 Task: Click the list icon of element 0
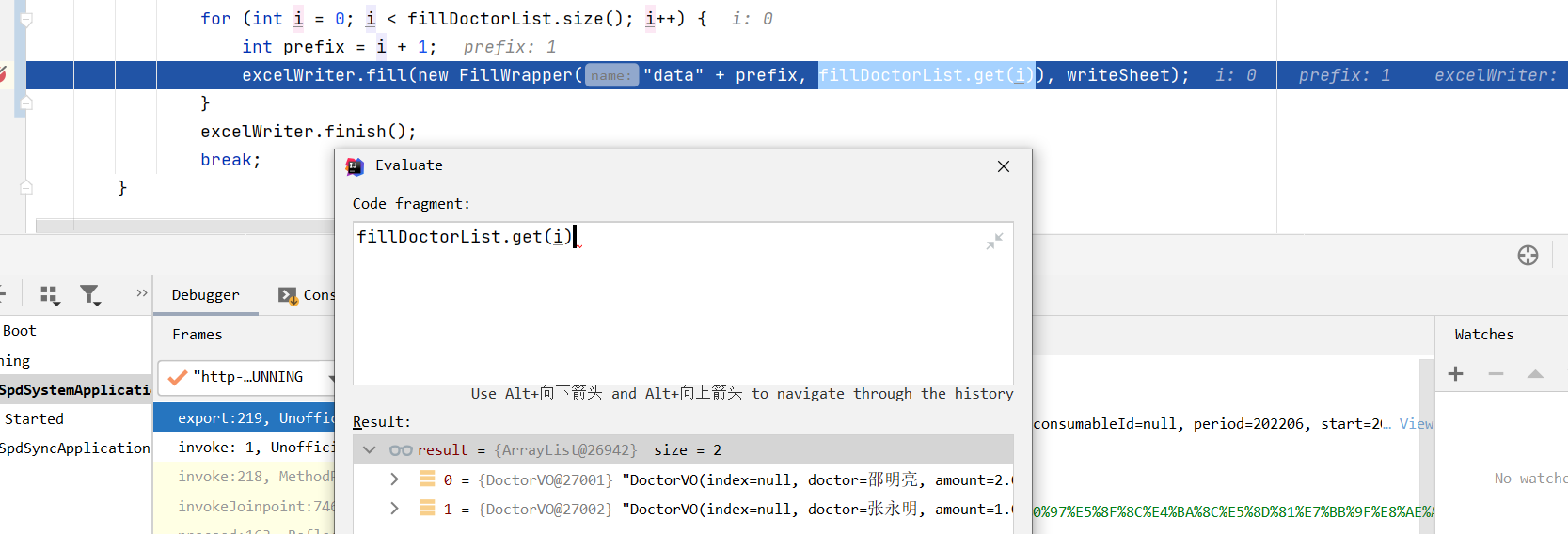pos(427,479)
